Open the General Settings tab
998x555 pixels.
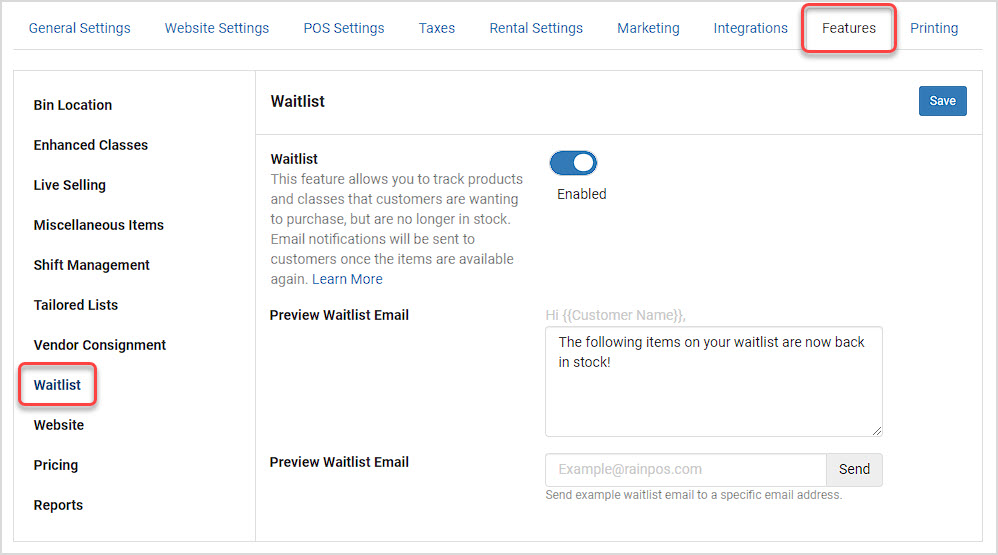pos(80,28)
